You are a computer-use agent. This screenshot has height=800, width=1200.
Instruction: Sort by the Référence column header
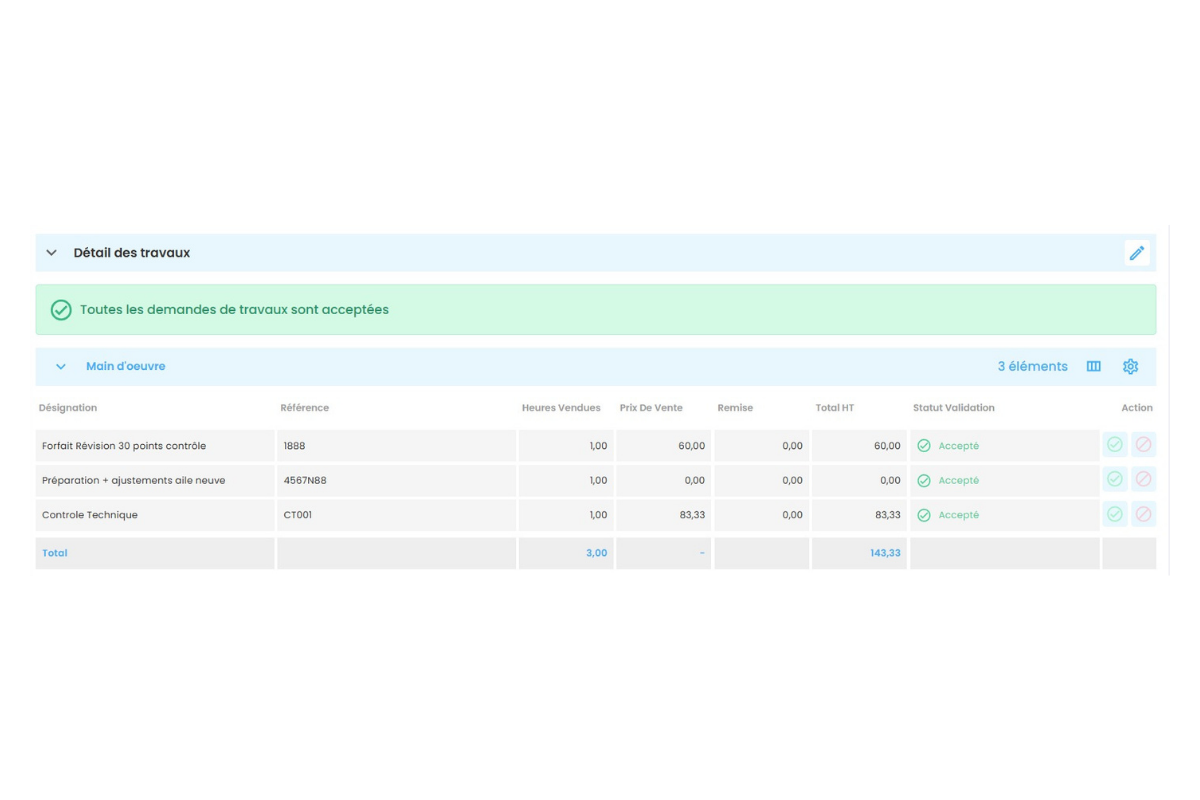(x=305, y=408)
